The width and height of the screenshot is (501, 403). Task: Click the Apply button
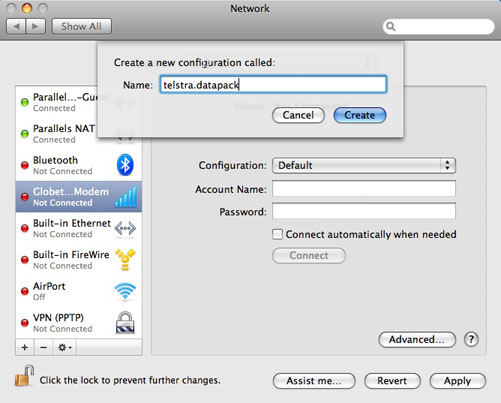[457, 381]
